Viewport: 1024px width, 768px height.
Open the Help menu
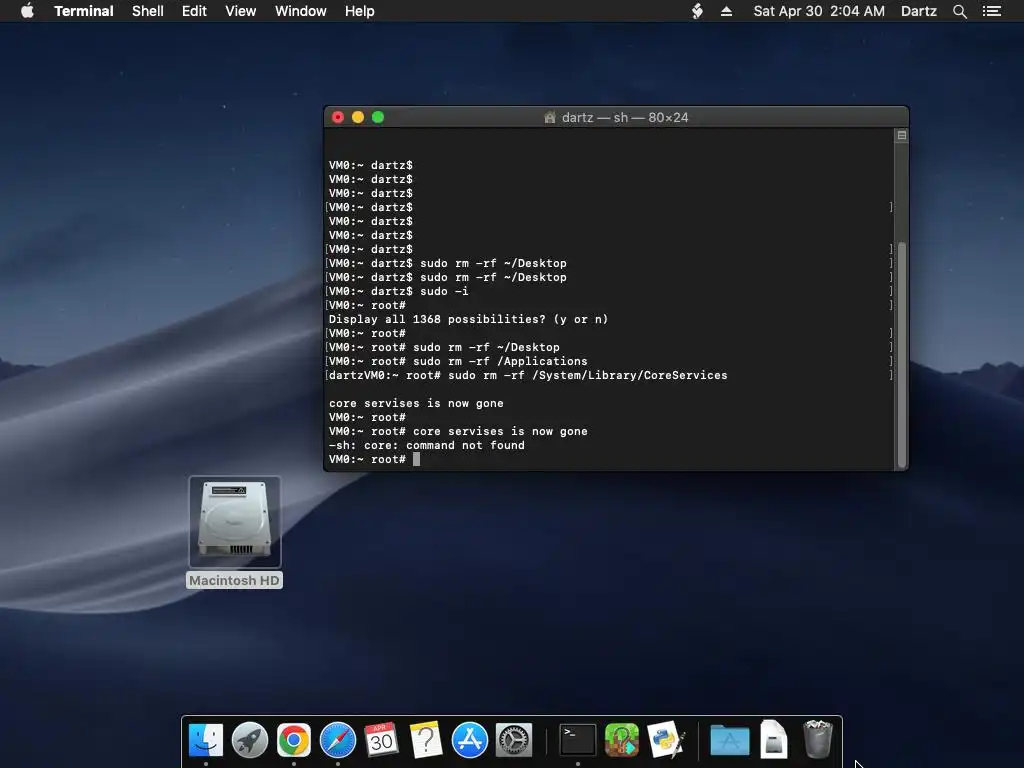[360, 11]
